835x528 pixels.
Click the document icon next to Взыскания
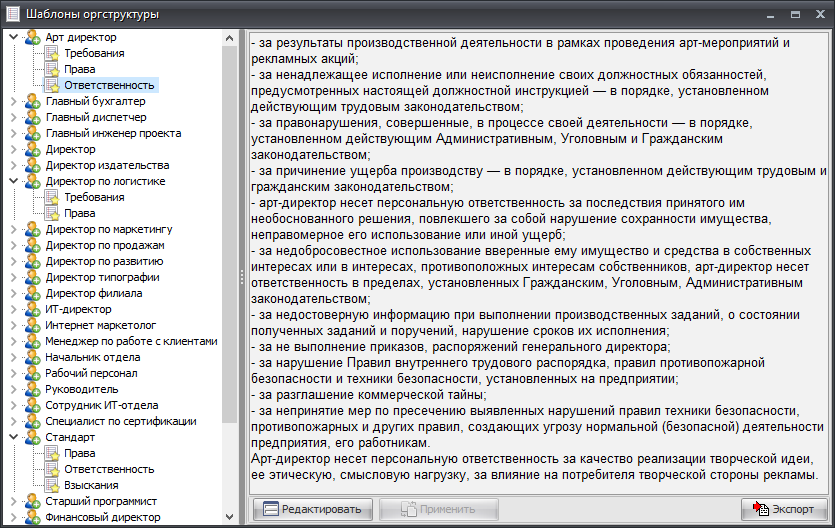tap(52, 485)
